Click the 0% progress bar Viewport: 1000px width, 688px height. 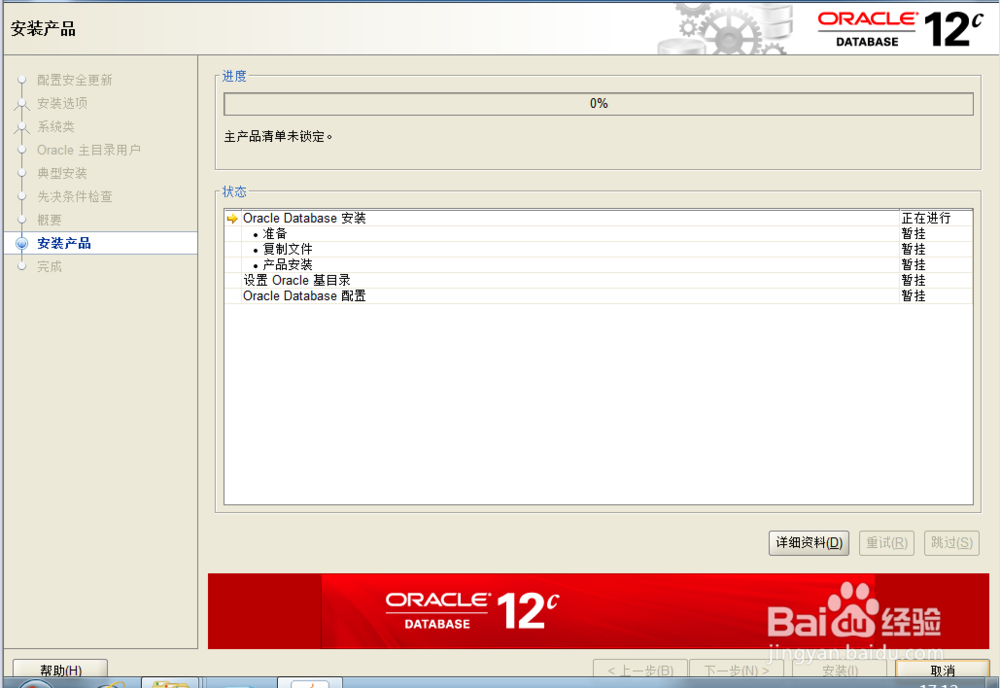[597, 103]
